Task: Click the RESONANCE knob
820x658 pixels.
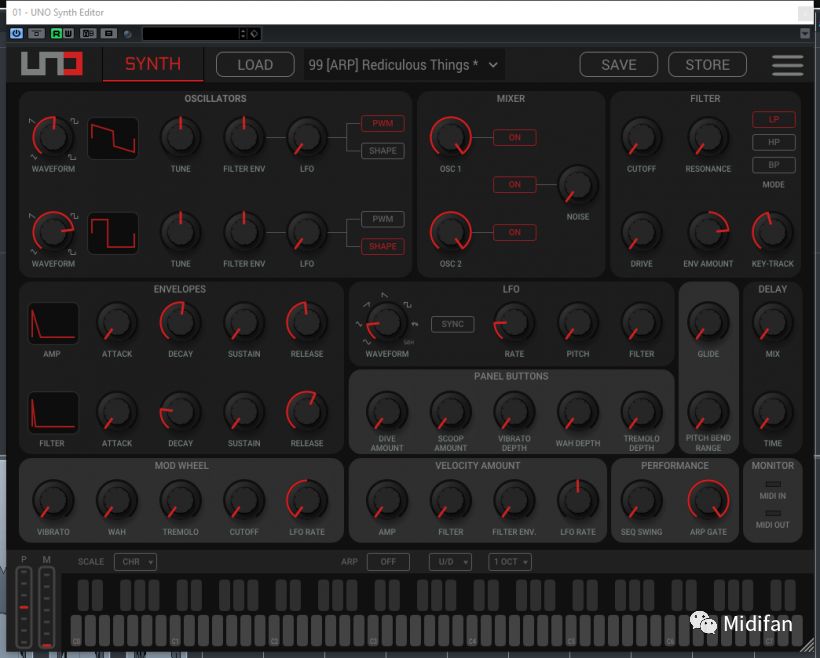Action: [708, 138]
